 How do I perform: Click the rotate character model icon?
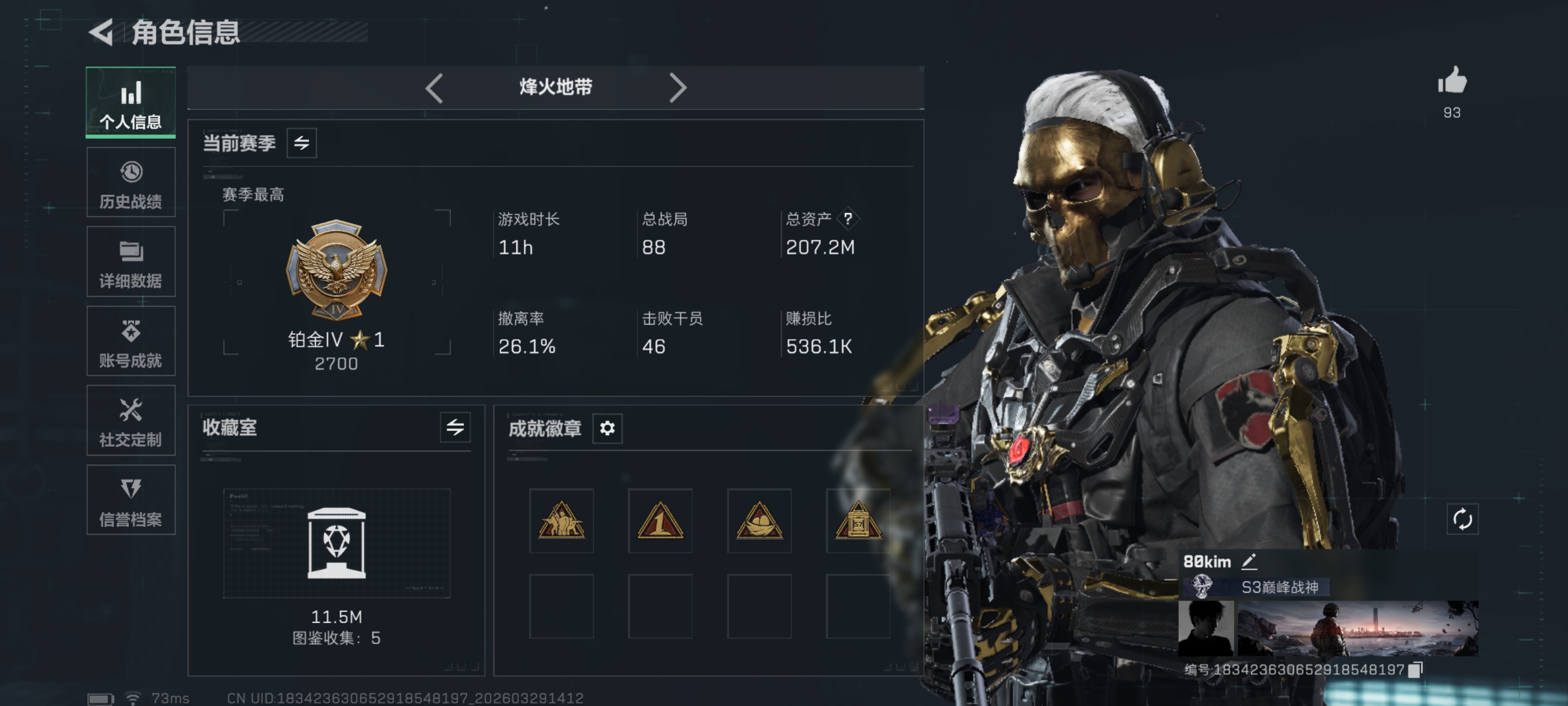coord(1462,520)
